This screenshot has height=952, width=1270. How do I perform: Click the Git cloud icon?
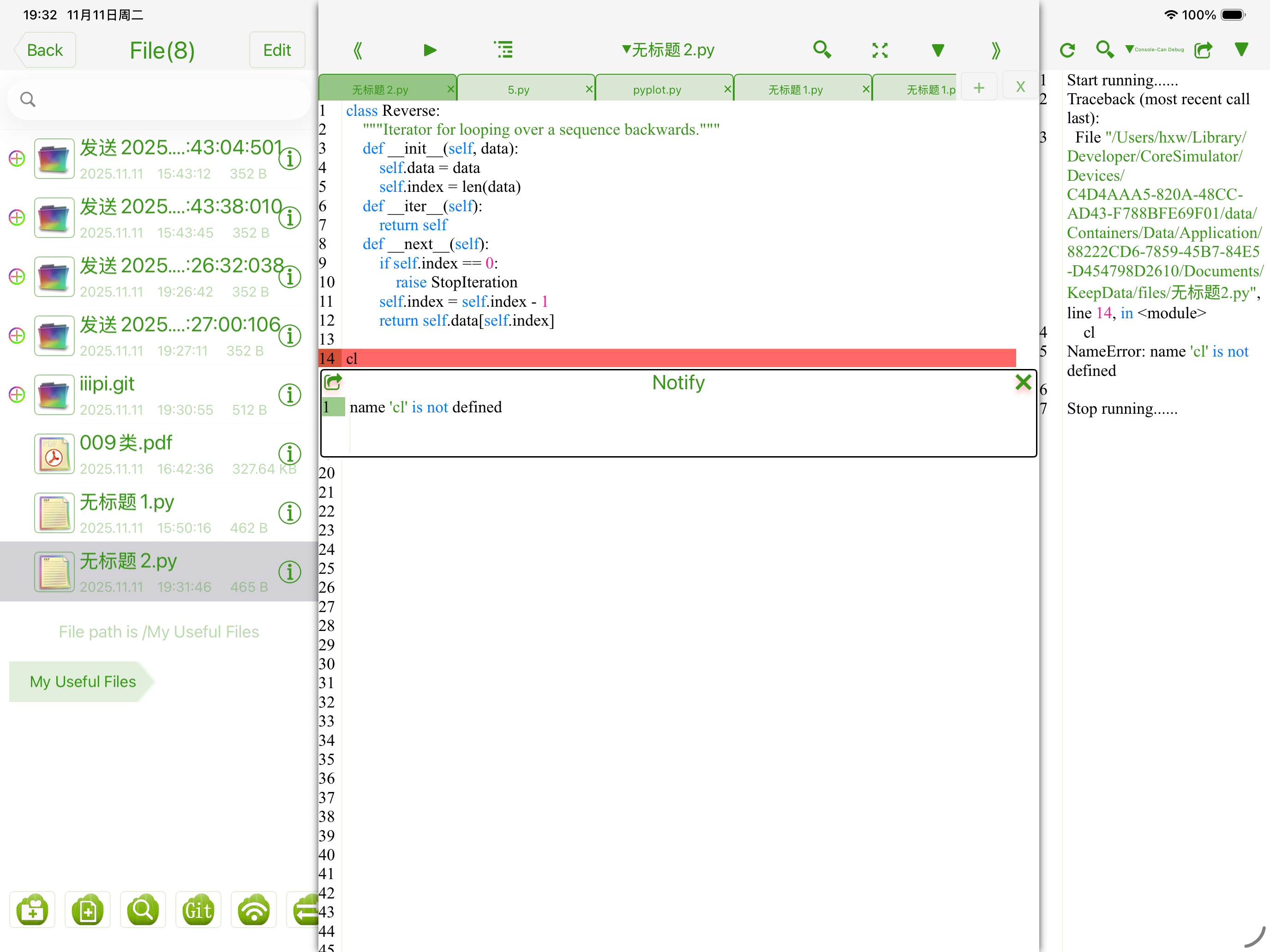click(x=198, y=910)
